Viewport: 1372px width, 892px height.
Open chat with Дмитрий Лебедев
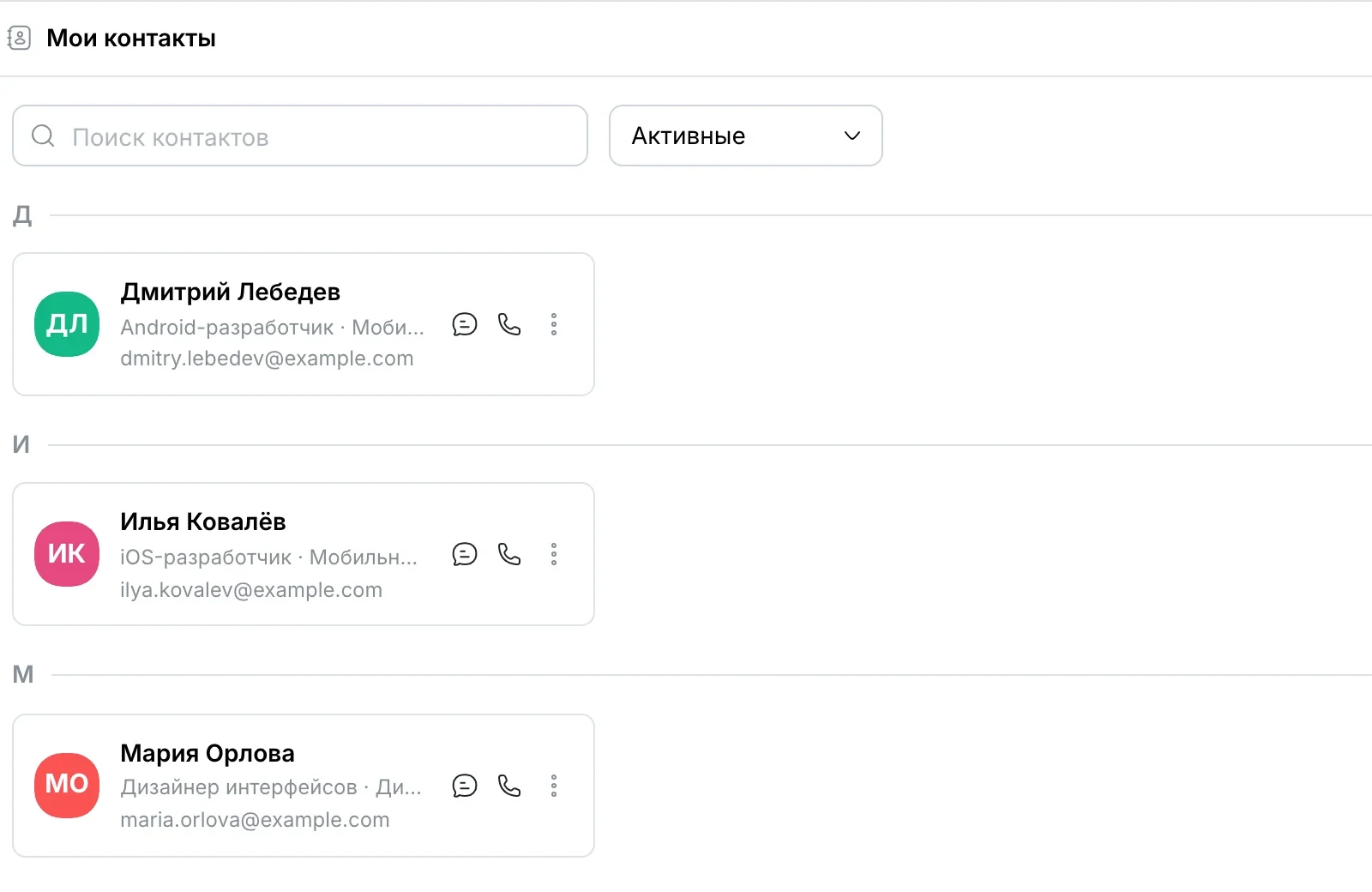point(465,324)
